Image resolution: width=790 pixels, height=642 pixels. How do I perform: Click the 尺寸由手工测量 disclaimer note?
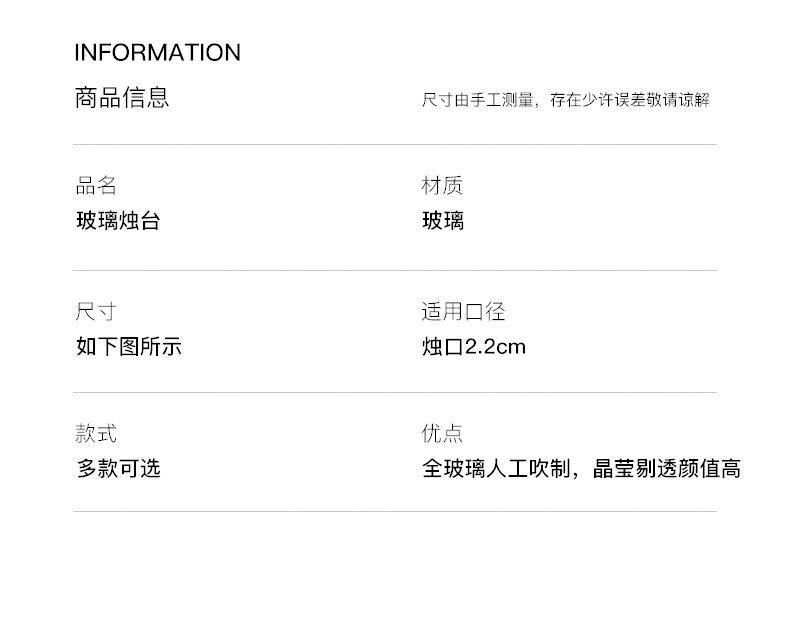pos(565,100)
